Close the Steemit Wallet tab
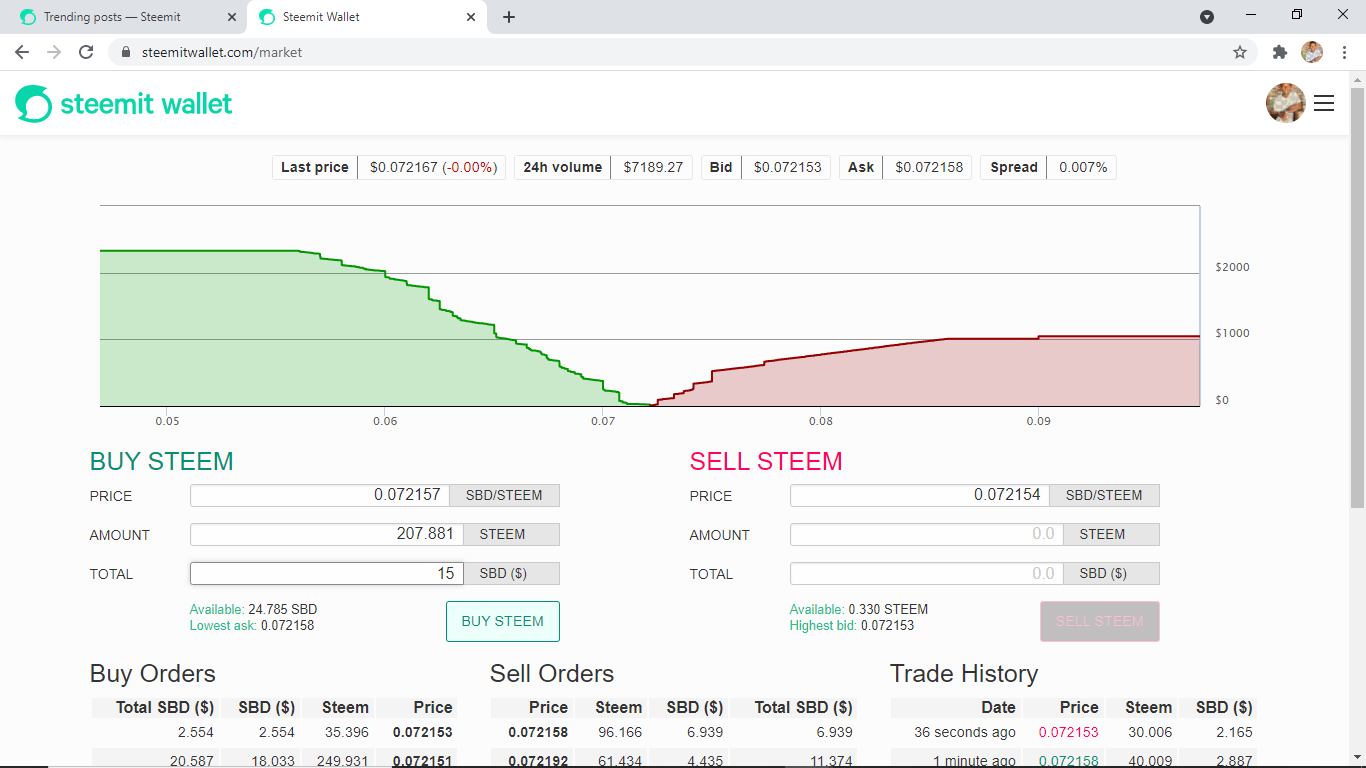Viewport: 1366px width, 768px height. pyautogui.click(x=471, y=17)
